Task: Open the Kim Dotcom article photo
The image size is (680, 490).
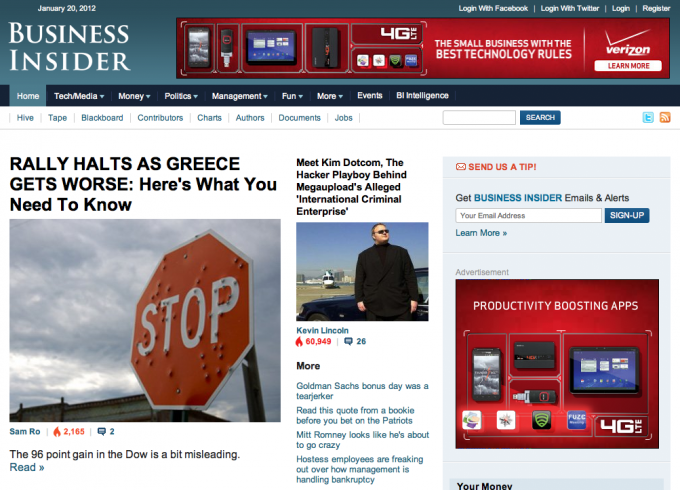Action: click(362, 272)
